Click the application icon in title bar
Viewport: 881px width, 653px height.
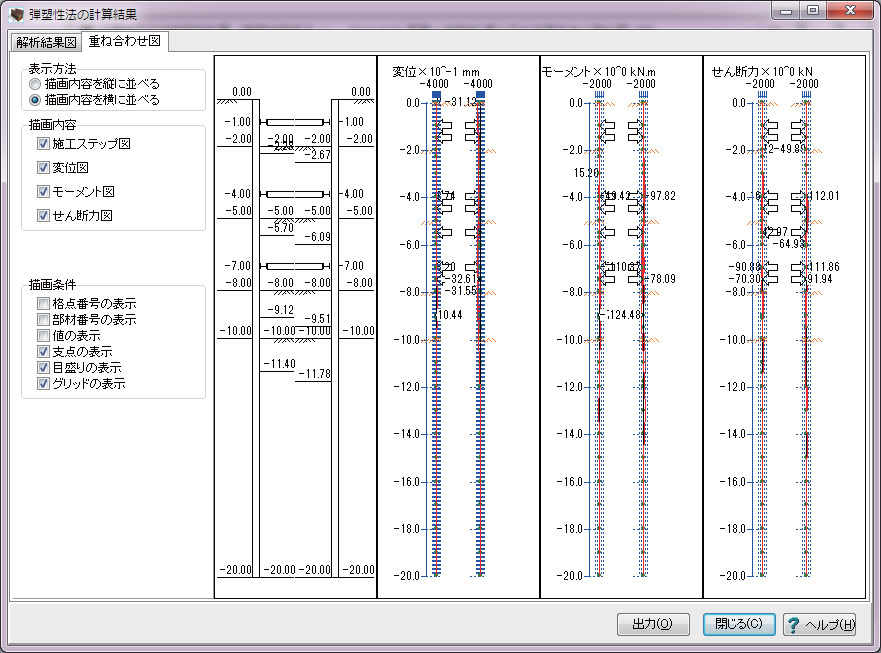point(15,14)
